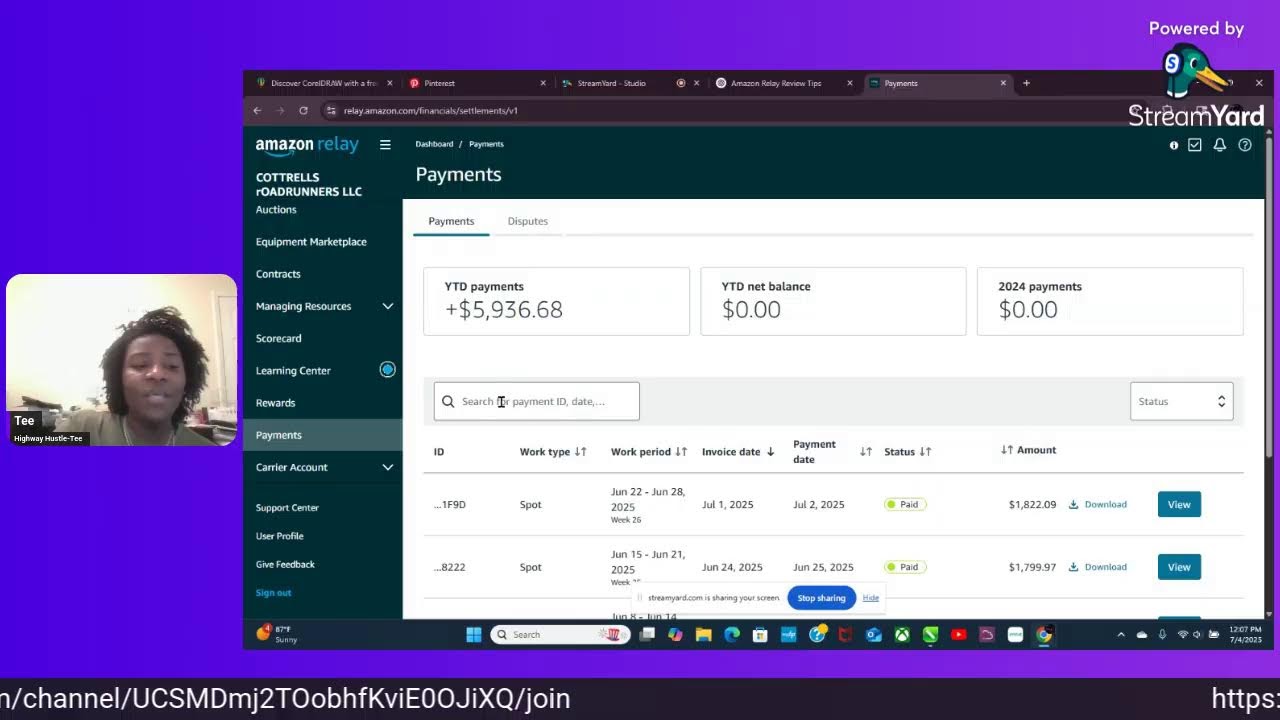Select the Payments tab
Screen dimensions: 1280x720
[x=451, y=221]
